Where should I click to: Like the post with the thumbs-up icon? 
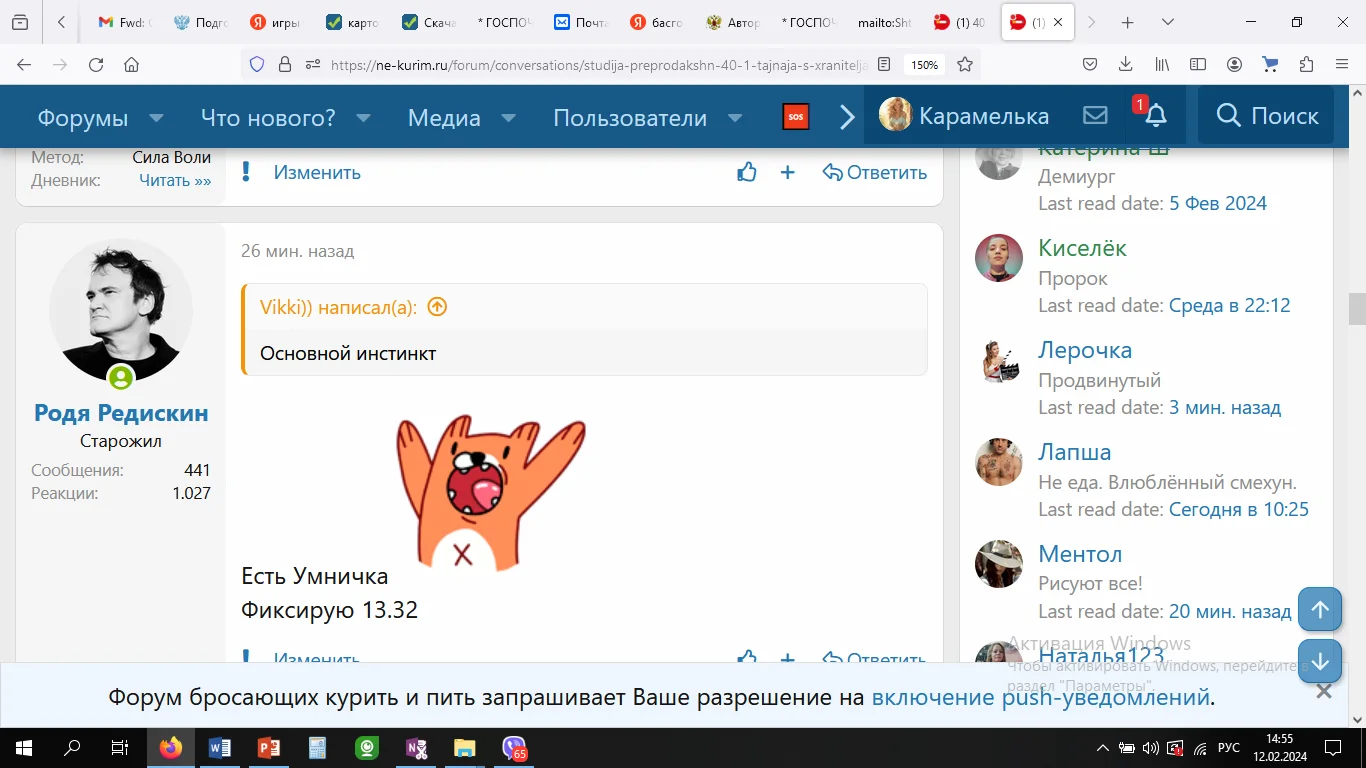[746, 172]
